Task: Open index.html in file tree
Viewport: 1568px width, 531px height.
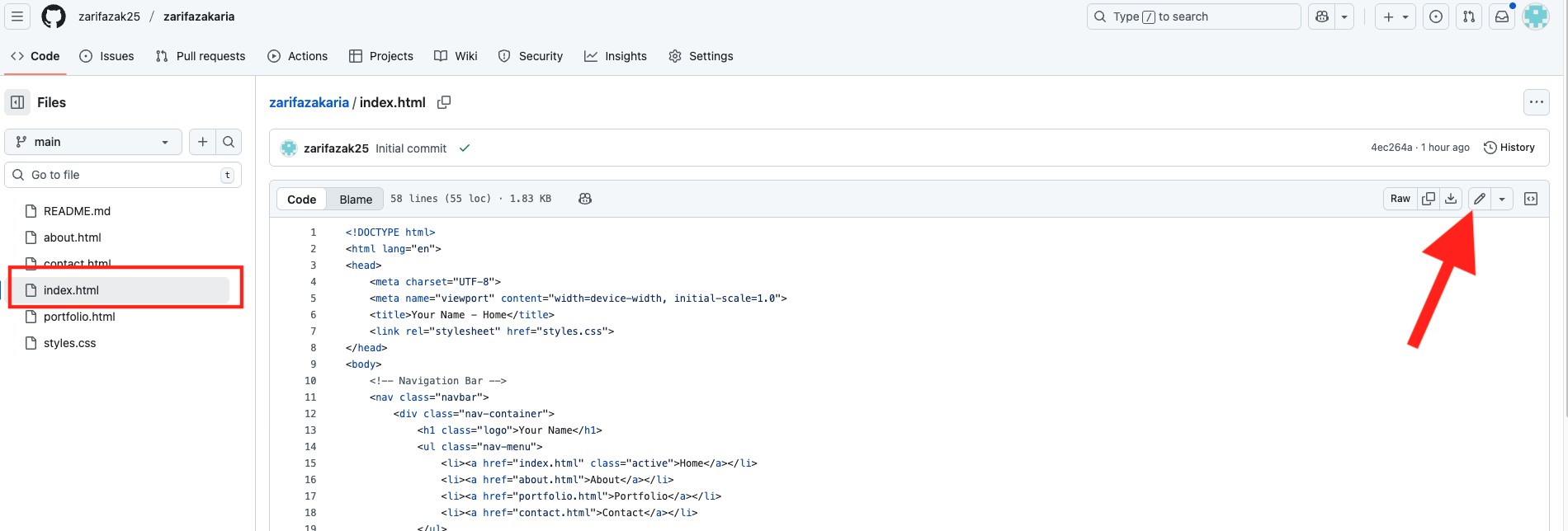Action: [x=71, y=290]
